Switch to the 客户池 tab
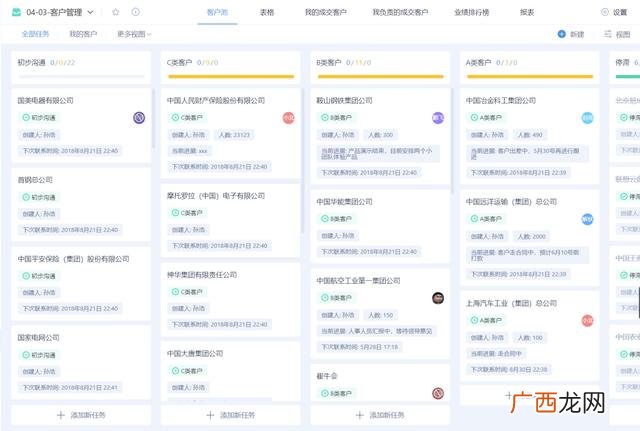The height and width of the screenshot is (431, 640). (x=217, y=13)
